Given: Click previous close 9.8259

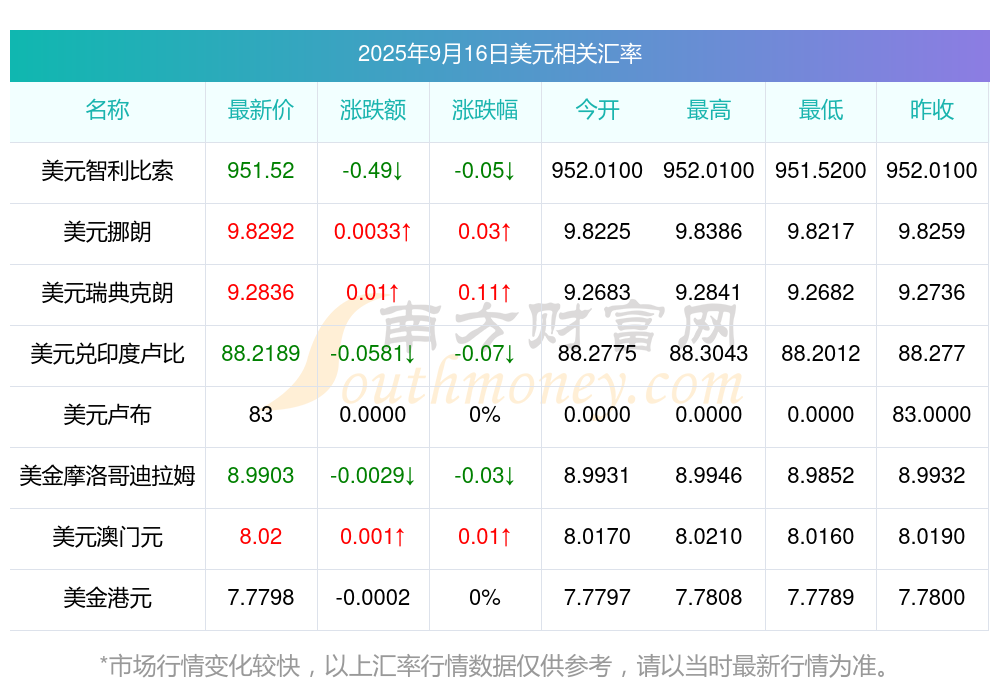Looking at the screenshot, I should [932, 232].
